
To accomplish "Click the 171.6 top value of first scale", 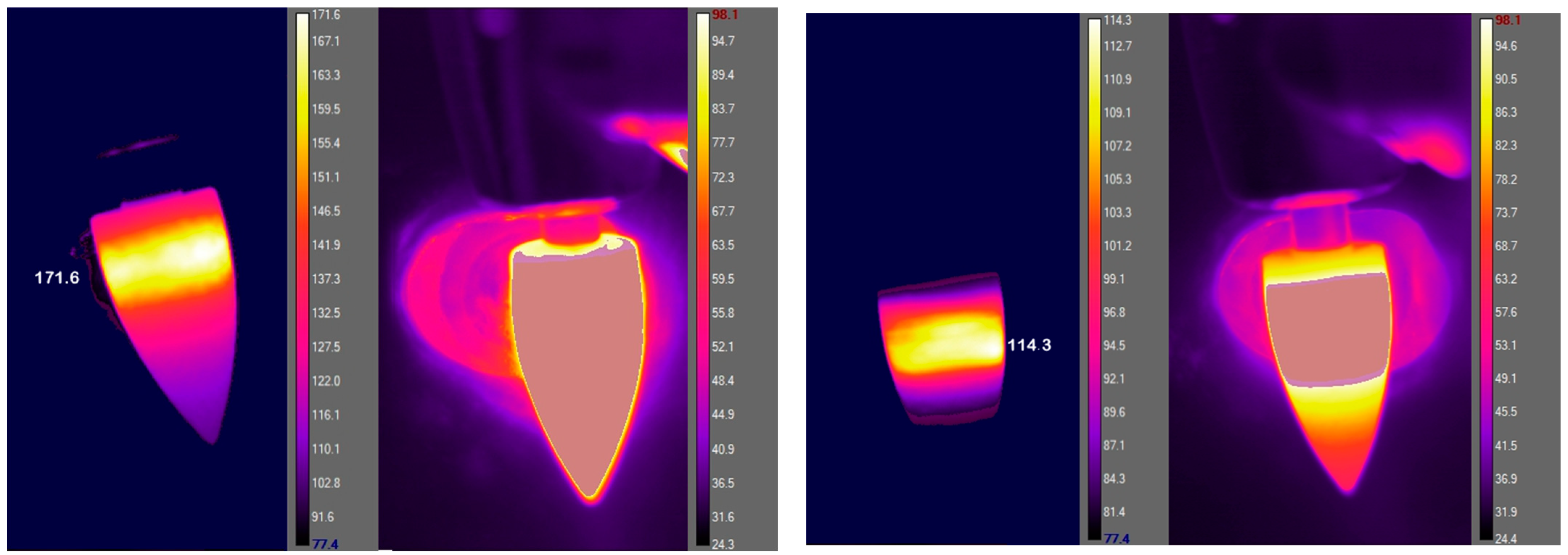I will point(326,14).
